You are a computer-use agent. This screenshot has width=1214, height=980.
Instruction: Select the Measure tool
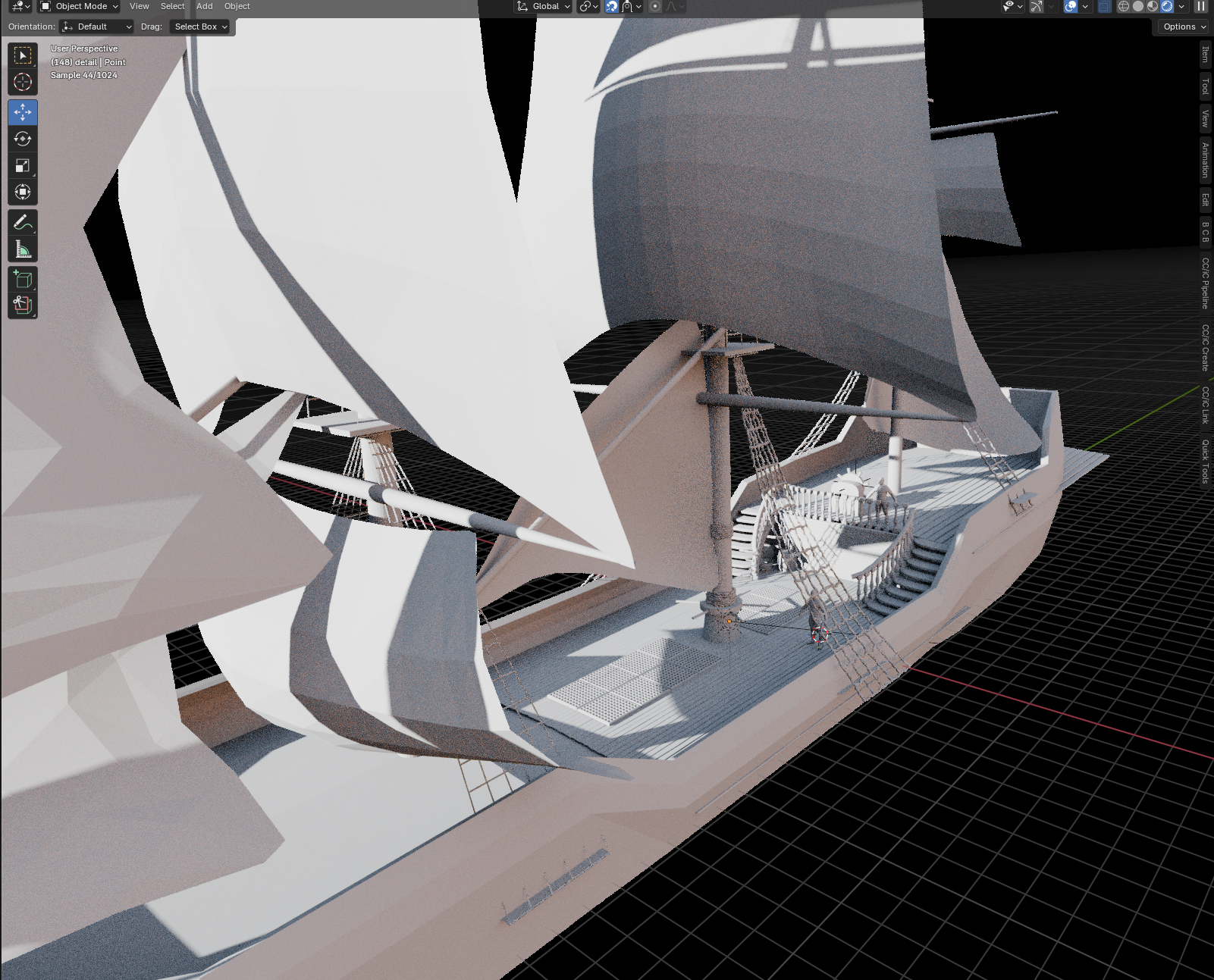pyautogui.click(x=23, y=249)
